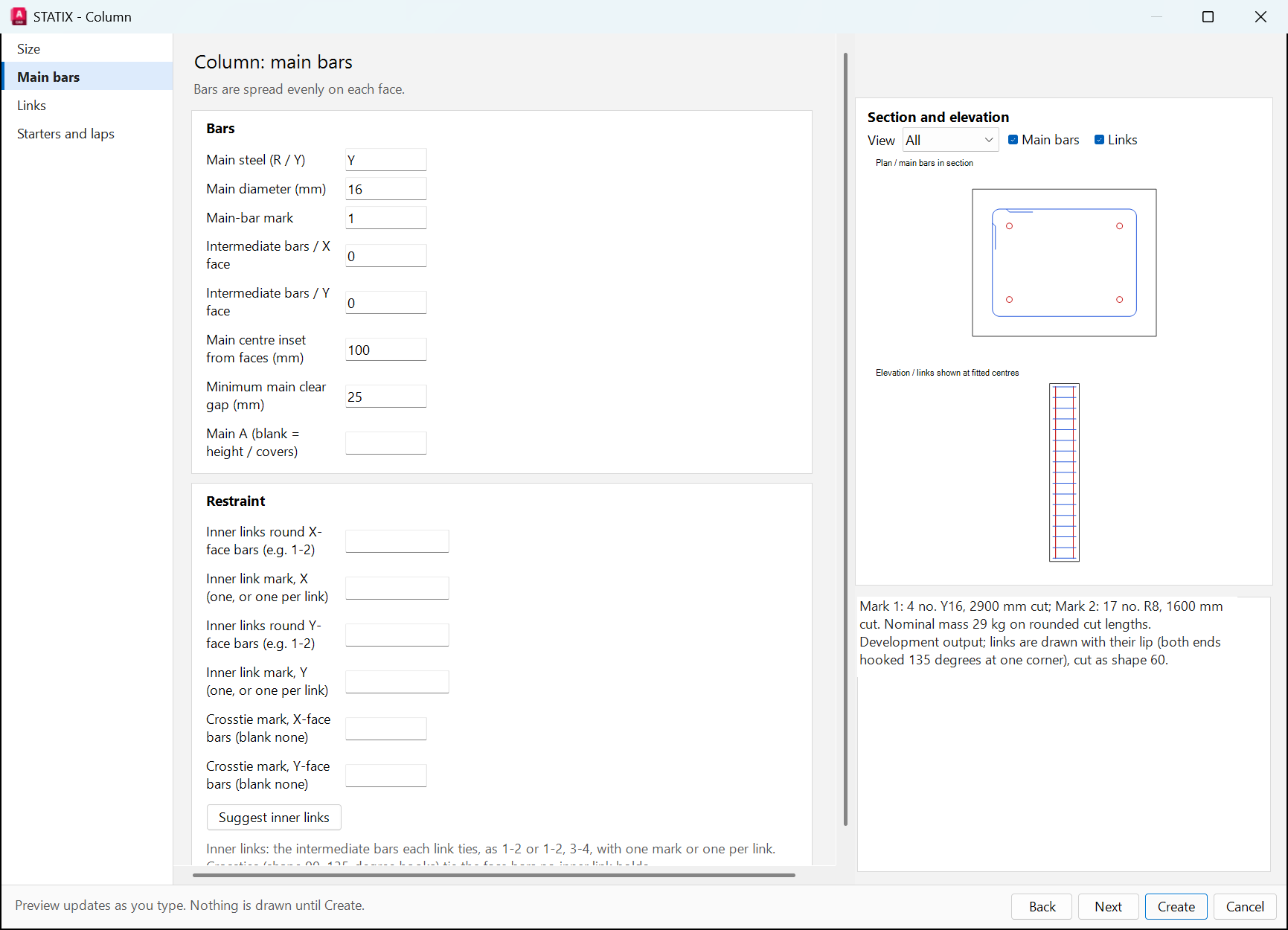This screenshot has width=1288, height=930.
Task: Minimize the STATIX Column window
Action: (1156, 16)
